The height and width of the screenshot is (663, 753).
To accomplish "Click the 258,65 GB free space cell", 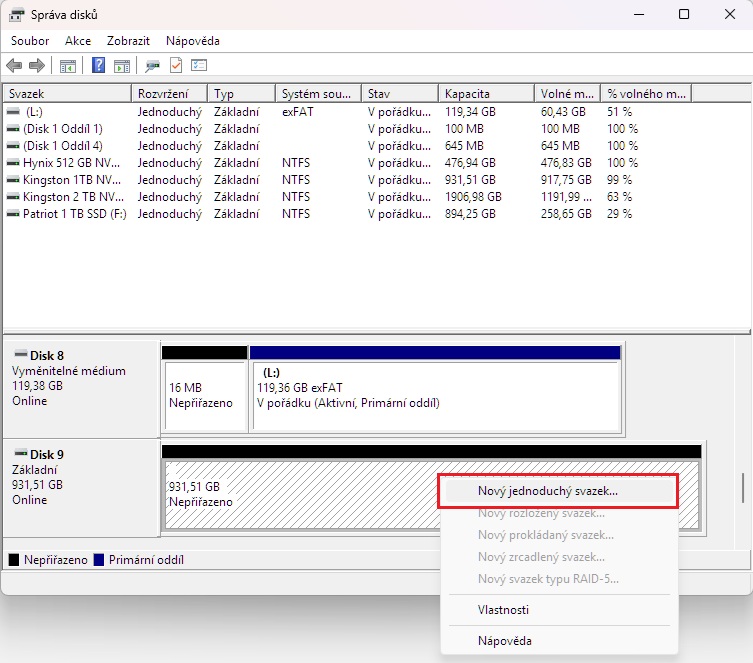I will coord(566,214).
